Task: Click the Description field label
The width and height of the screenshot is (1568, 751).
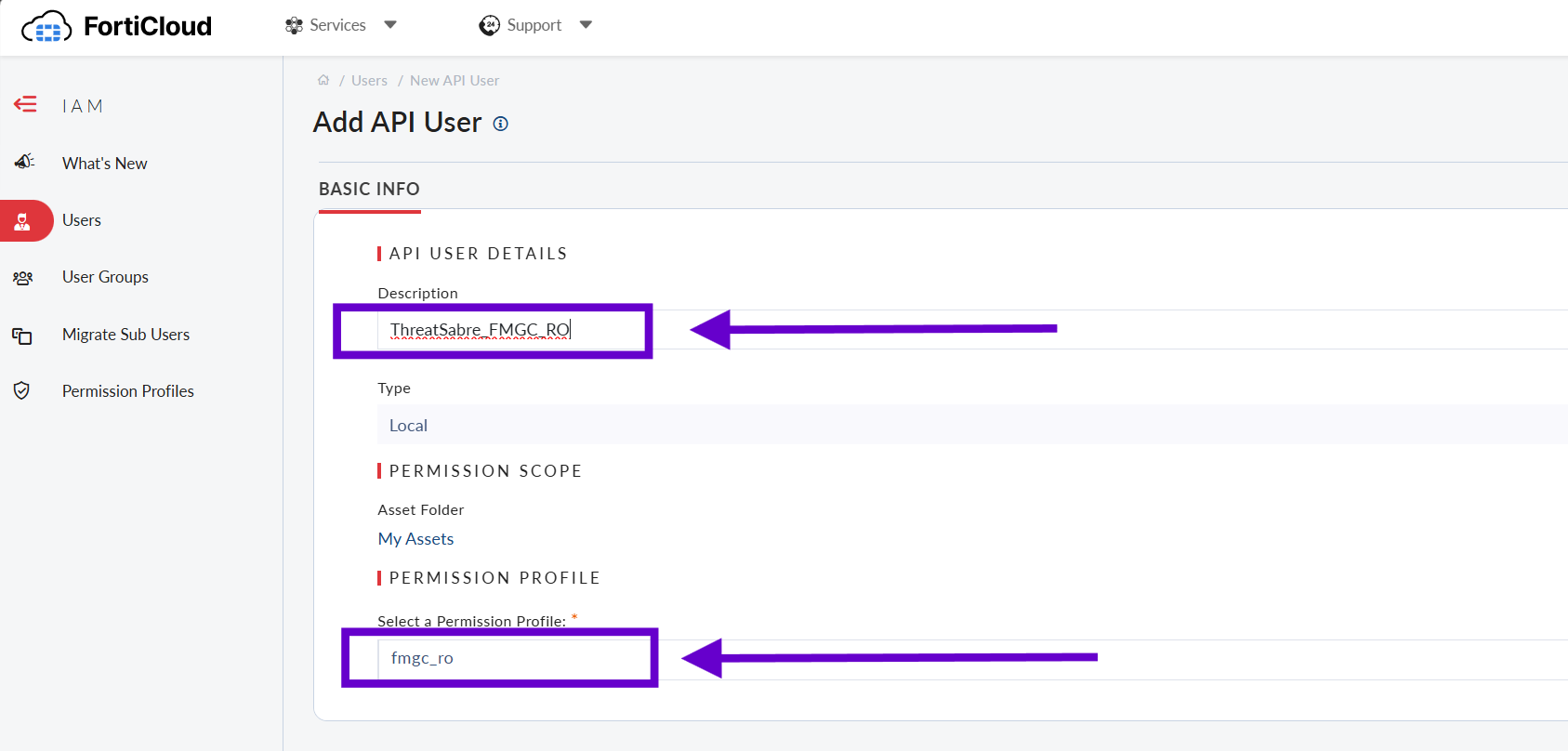Action: click(x=417, y=294)
